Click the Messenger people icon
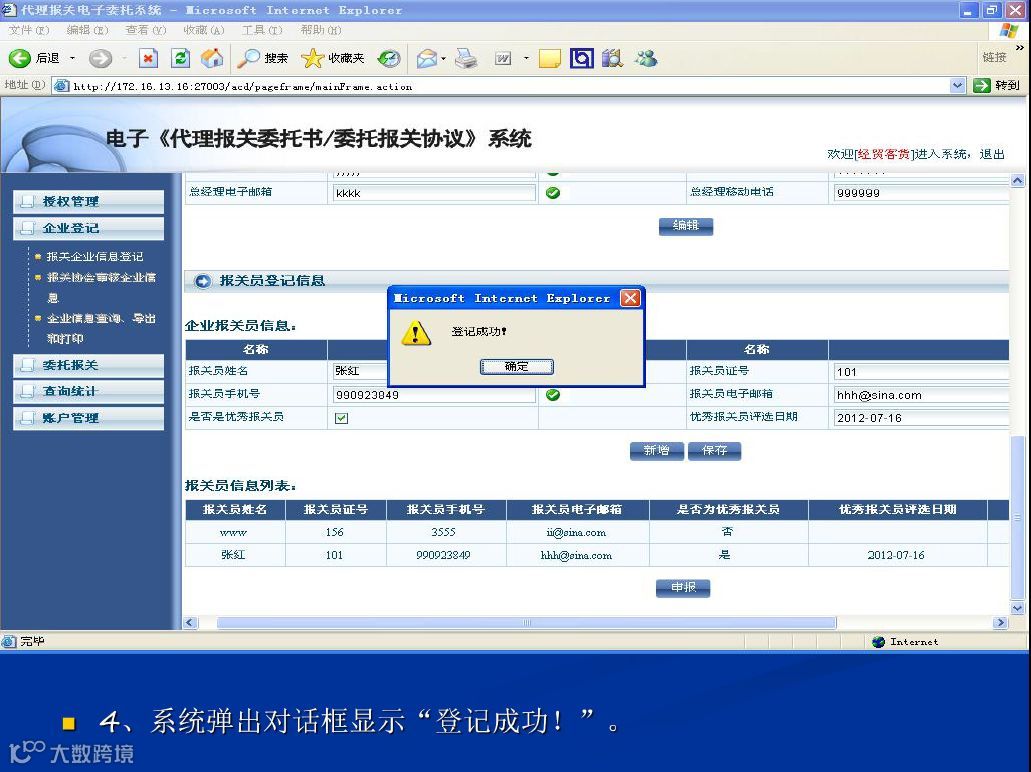The width and height of the screenshot is (1031, 772). tap(646, 59)
